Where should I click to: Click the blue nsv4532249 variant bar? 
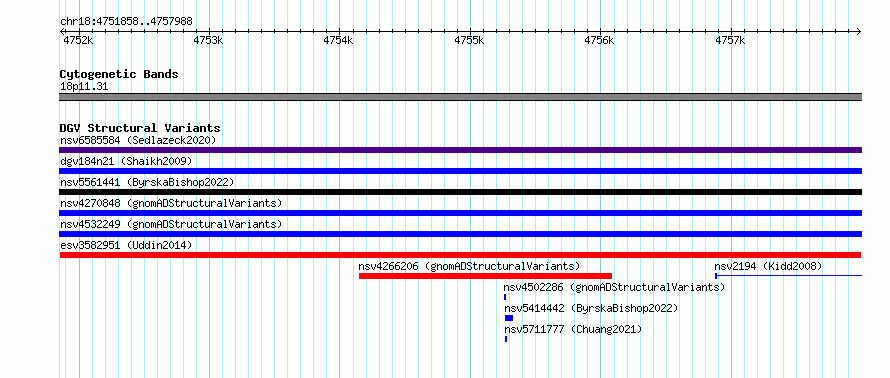pyautogui.click(x=460, y=234)
